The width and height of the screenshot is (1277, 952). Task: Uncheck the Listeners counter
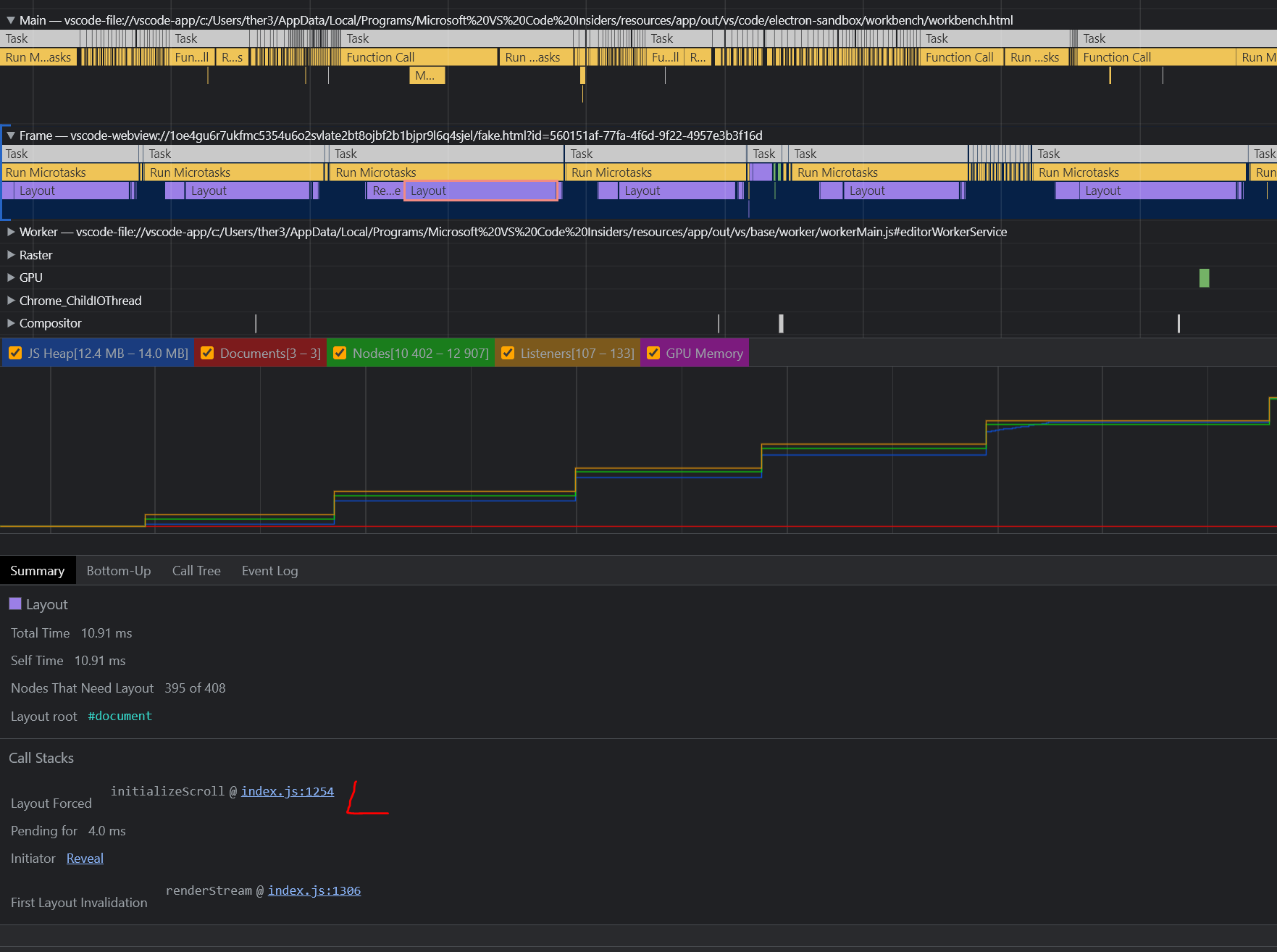coord(508,353)
